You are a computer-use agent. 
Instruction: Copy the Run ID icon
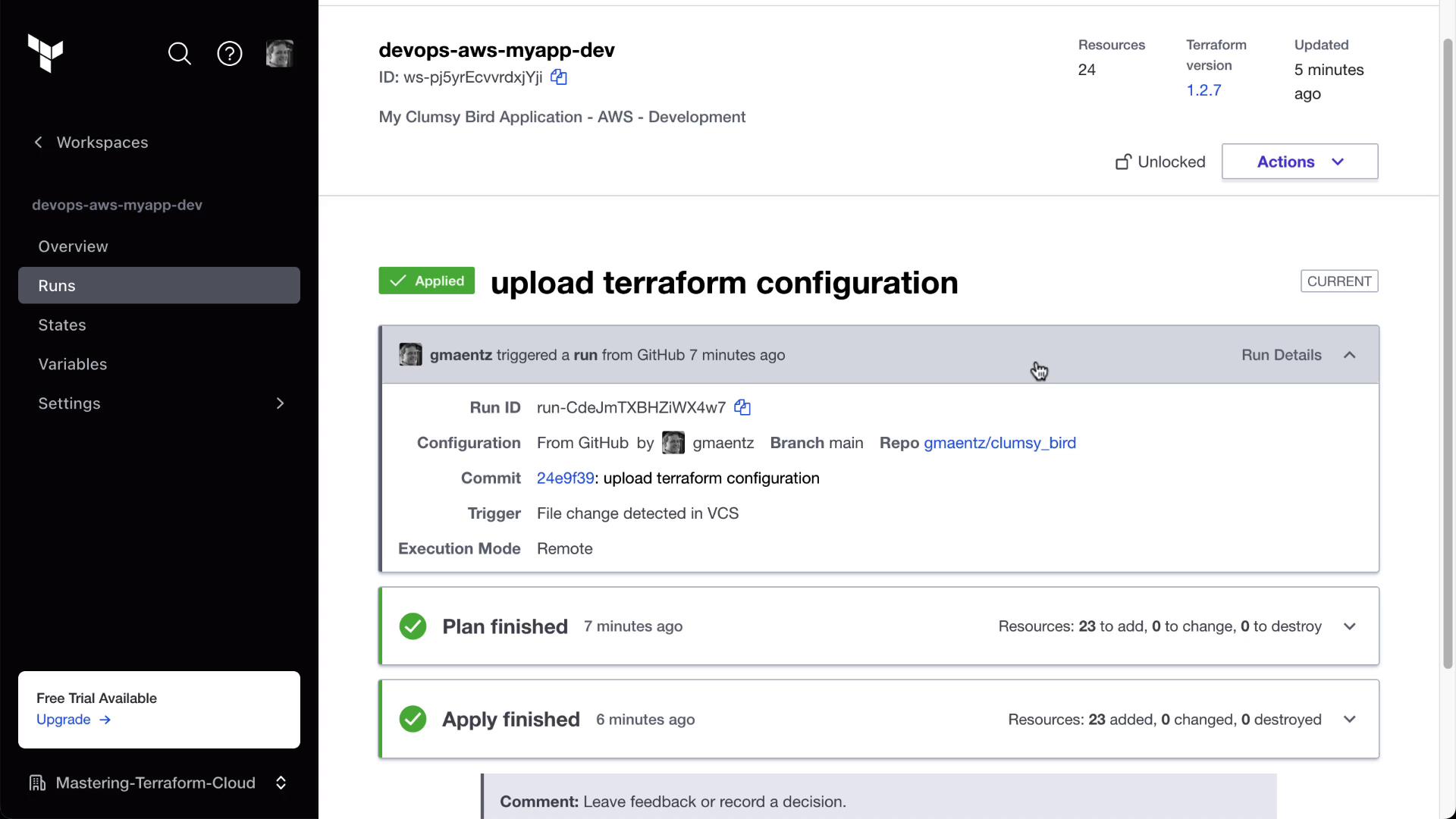click(742, 408)
